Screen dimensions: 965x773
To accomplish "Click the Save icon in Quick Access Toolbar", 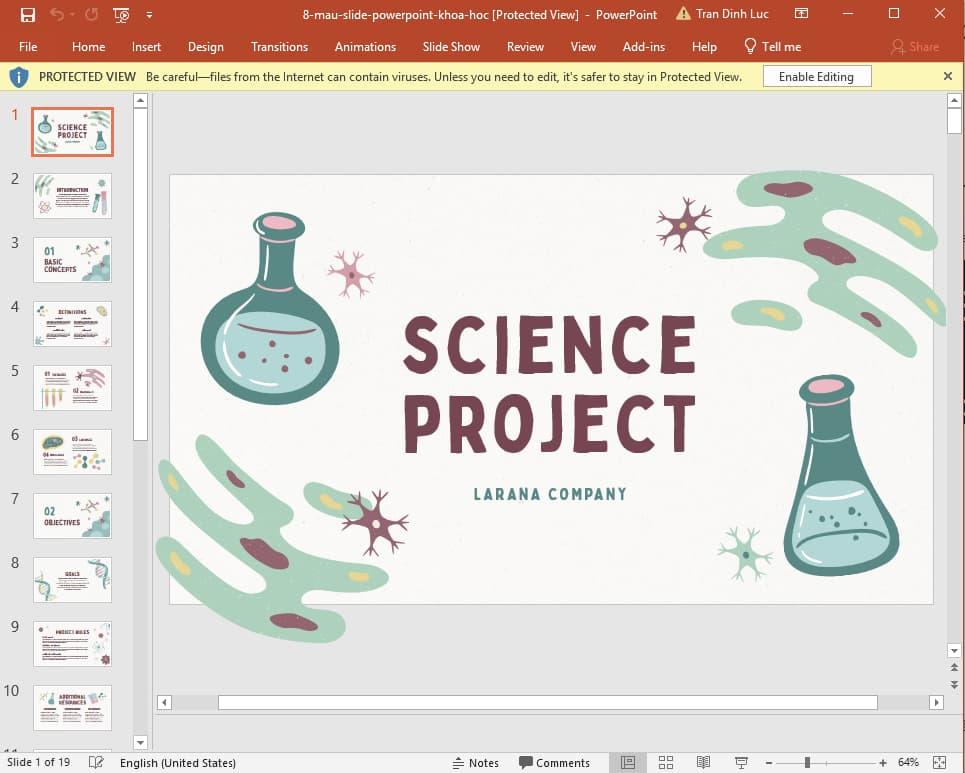I will click(x=27, y=14).
